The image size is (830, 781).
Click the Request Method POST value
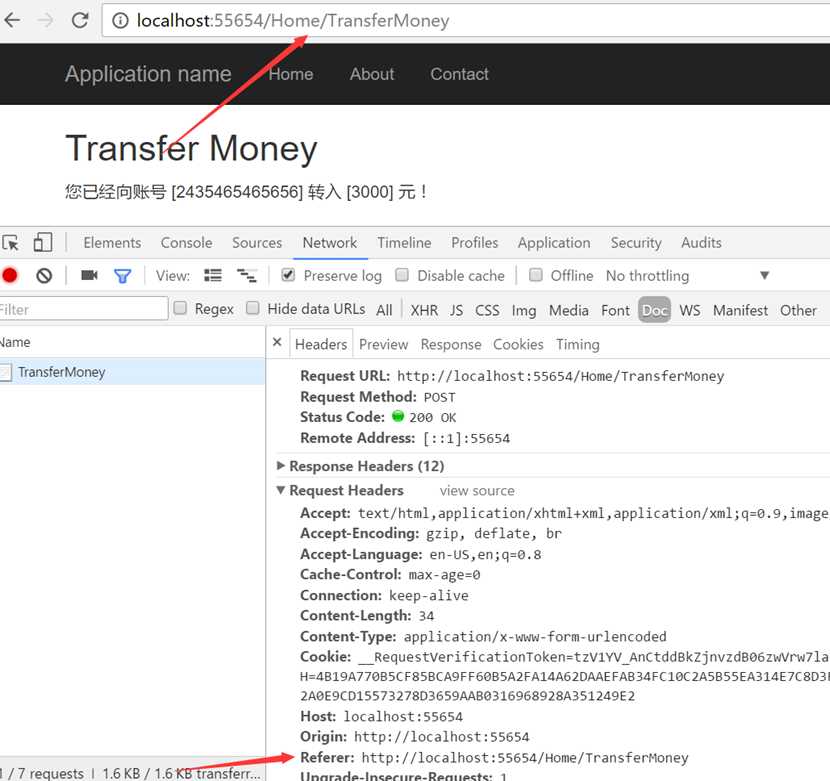(439, 397)
